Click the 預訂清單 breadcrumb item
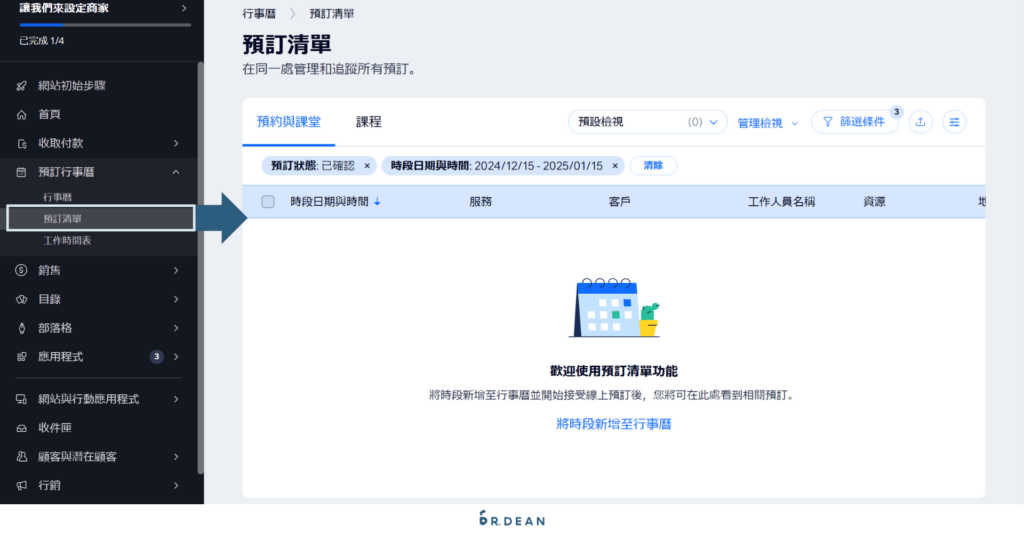 tap(332, 14)
